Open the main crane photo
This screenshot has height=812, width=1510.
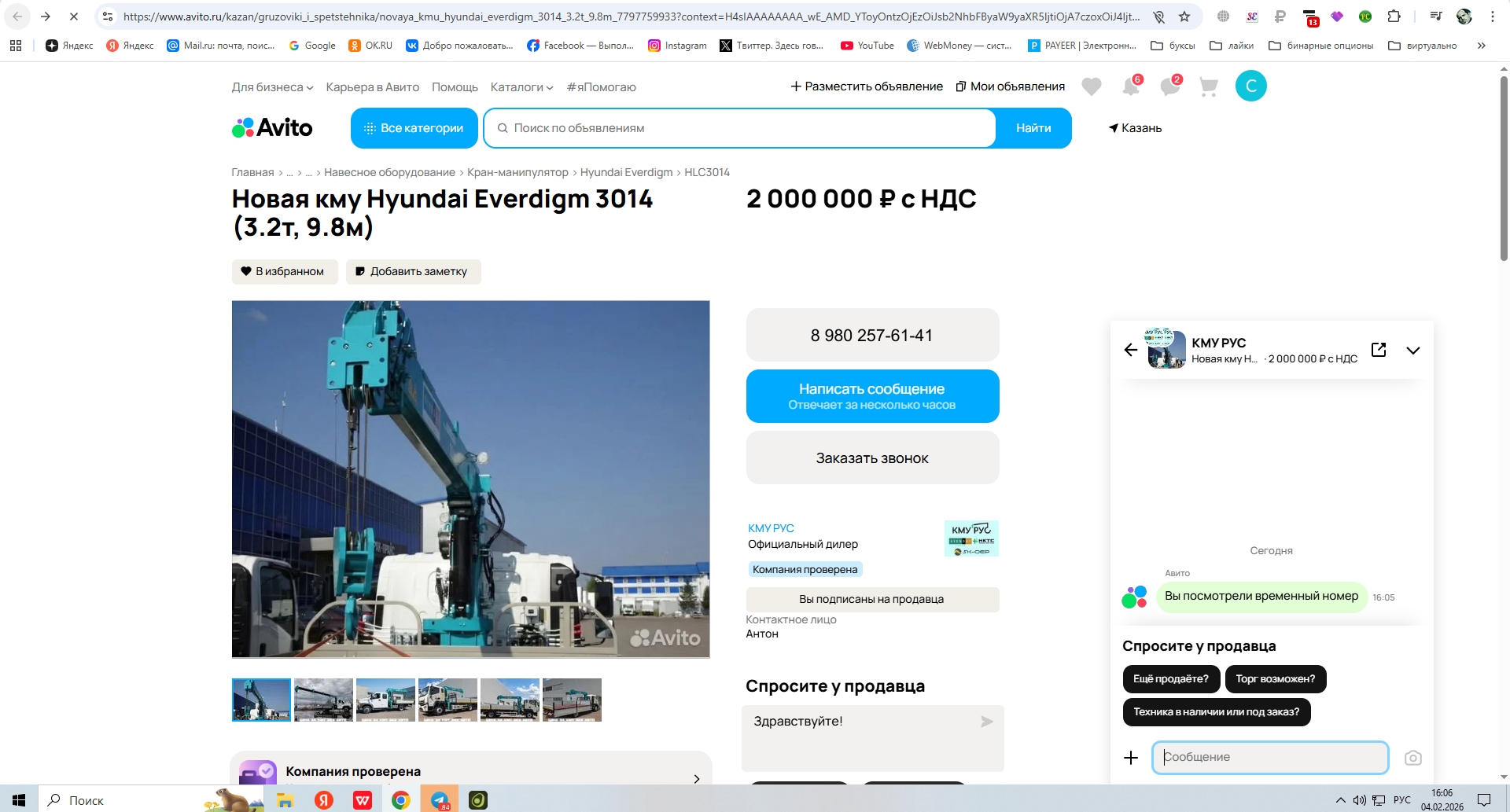471,479
